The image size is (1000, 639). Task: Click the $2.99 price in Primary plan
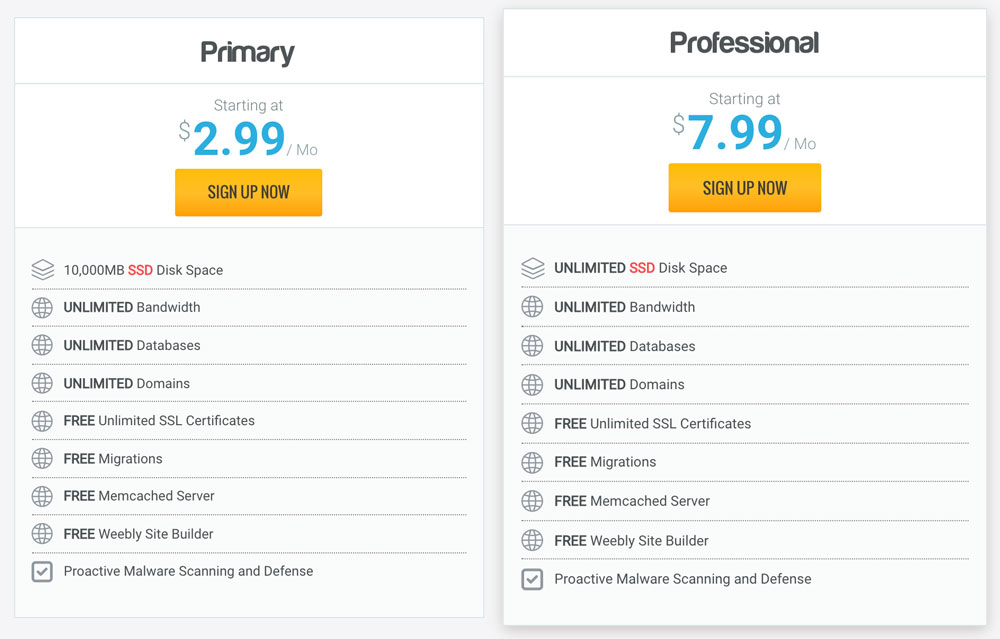tap(233, 138)
